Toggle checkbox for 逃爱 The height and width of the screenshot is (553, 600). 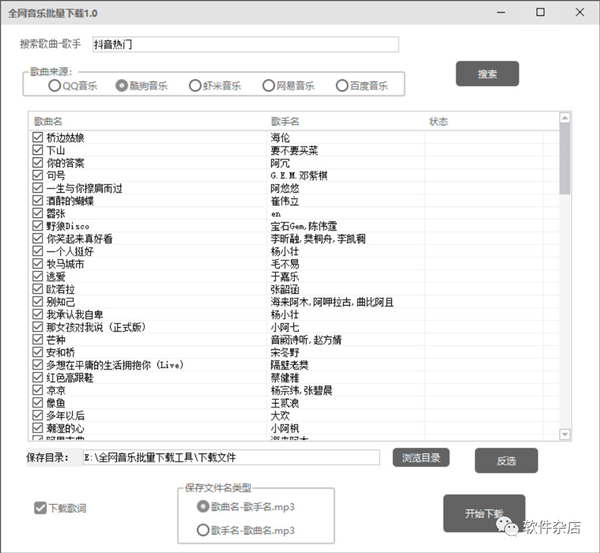pos(38,276)
